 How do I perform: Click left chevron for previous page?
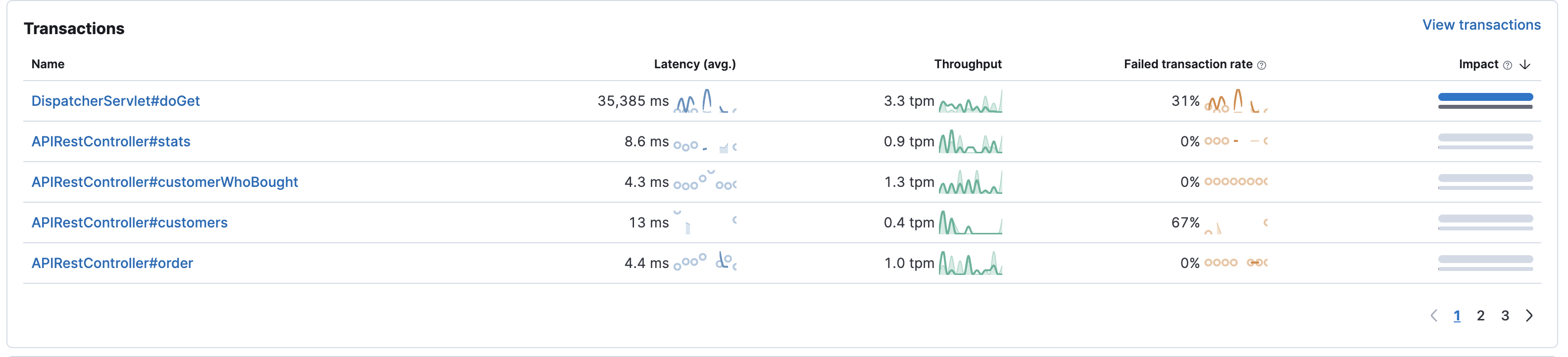[x=1435, y=315]
